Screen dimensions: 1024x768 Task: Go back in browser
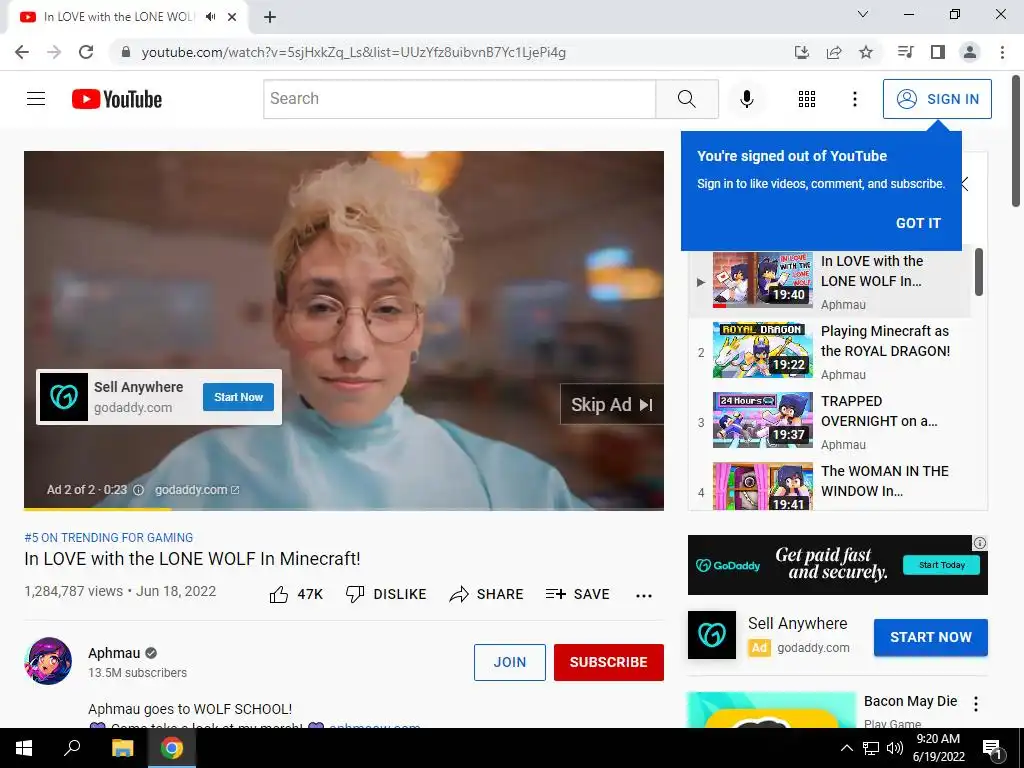(x=22, y=52)
